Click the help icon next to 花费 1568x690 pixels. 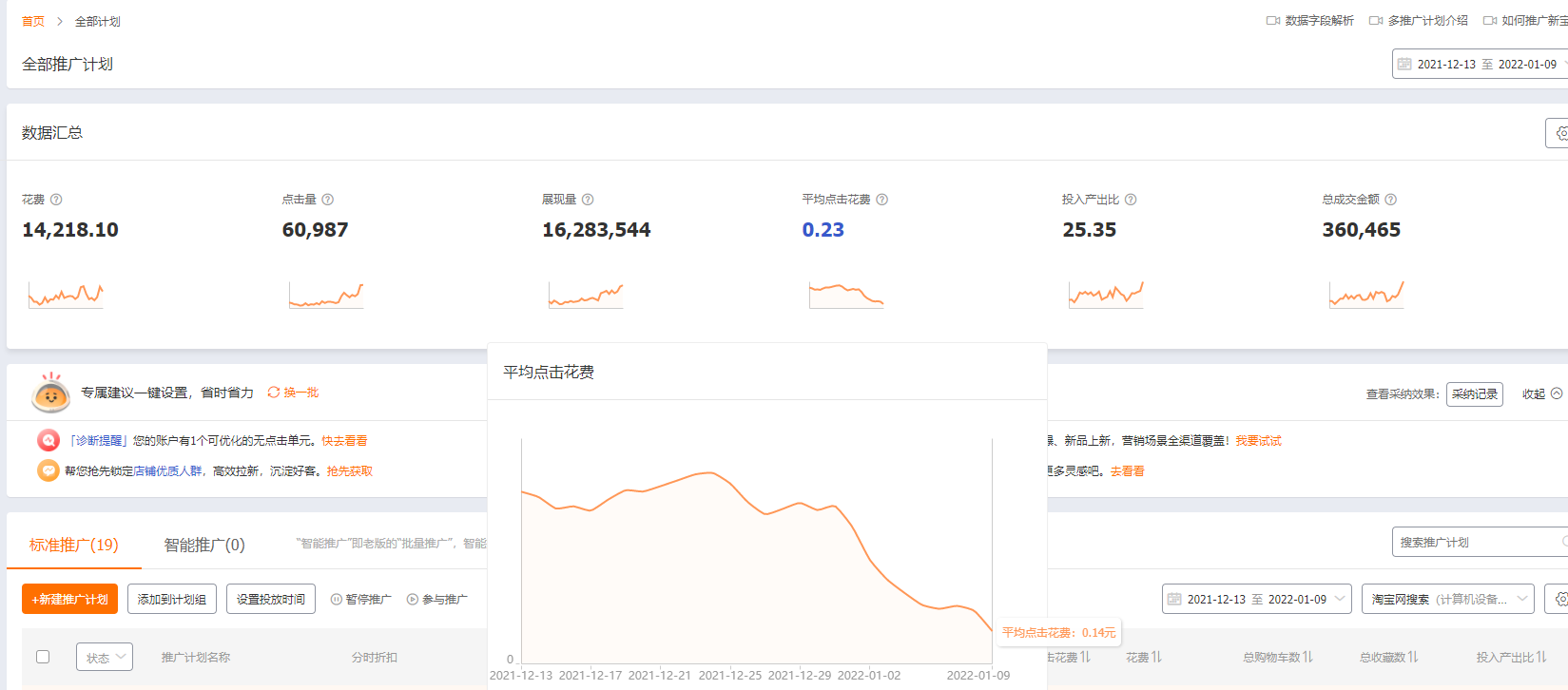point(56,200)
